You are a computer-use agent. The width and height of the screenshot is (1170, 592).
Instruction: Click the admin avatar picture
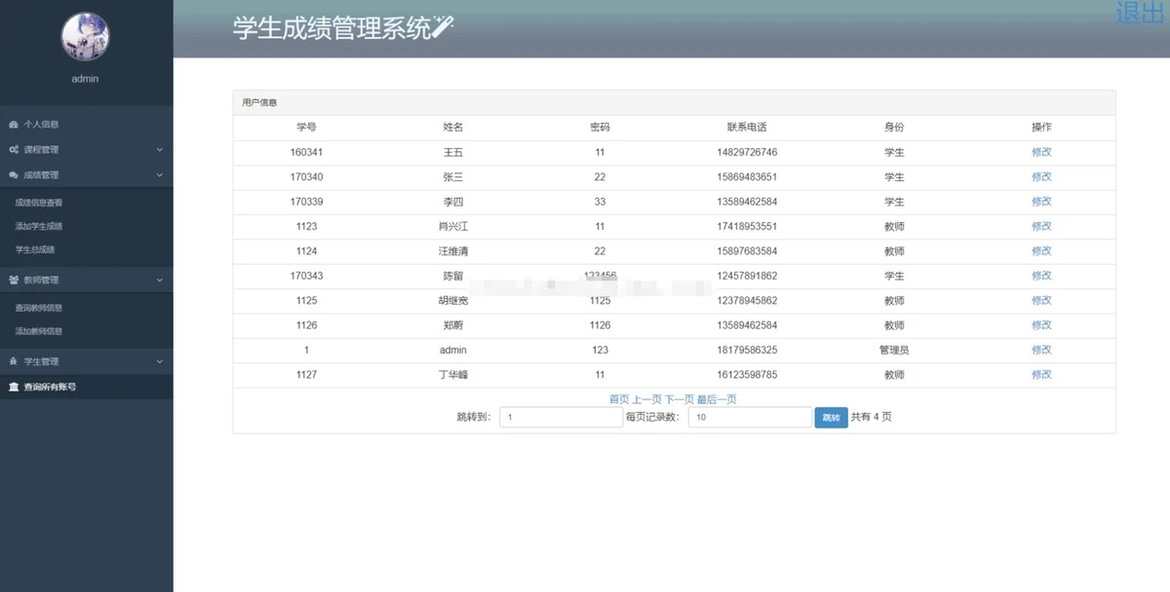(85, 37)
